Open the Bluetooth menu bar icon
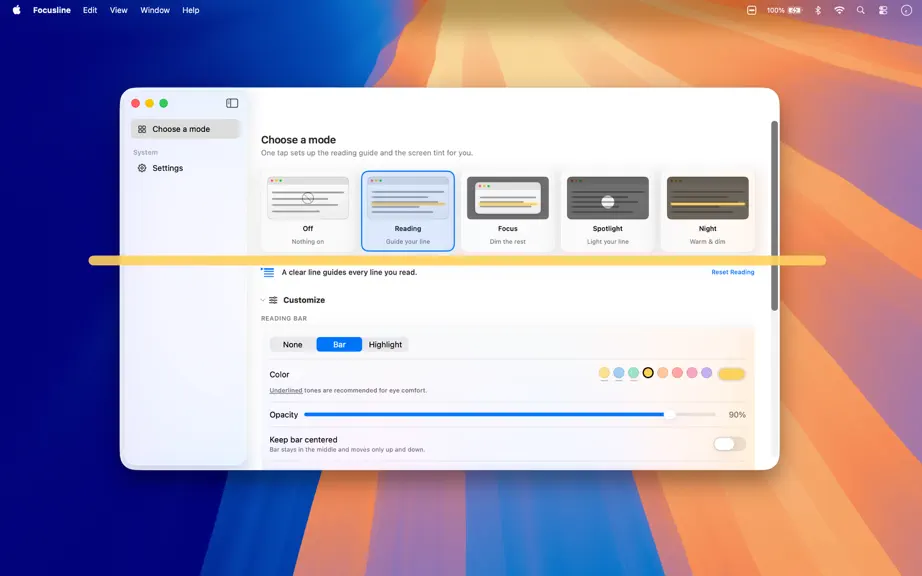This screenshot has width=922, height=576. click(818, 10)
